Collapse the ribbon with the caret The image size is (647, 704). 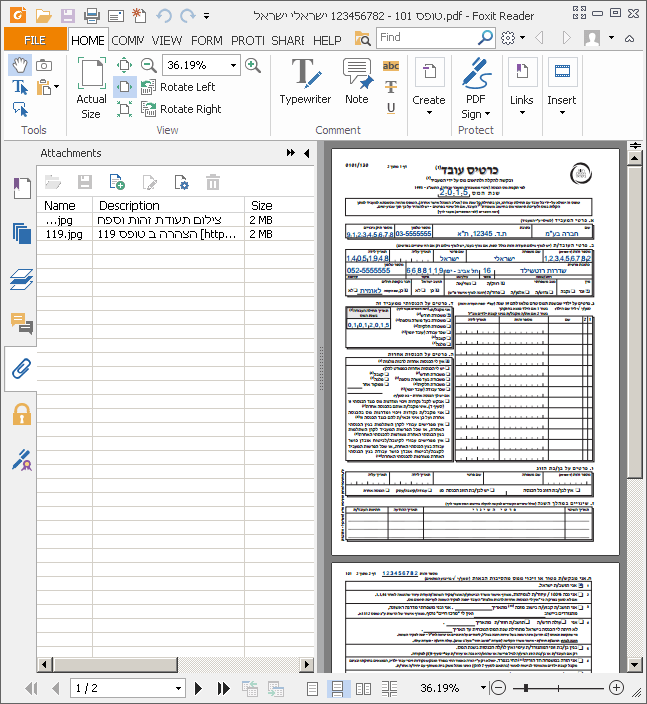pyautogui.click(x=629, y=38)
